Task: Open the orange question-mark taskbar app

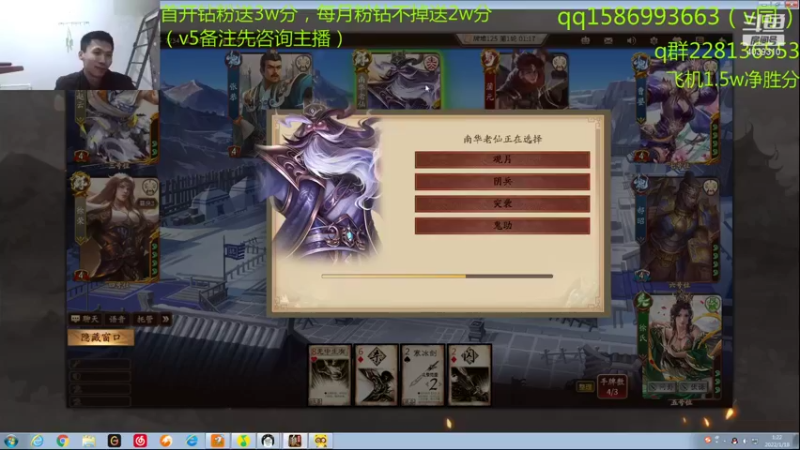Action: click(217, 441)
